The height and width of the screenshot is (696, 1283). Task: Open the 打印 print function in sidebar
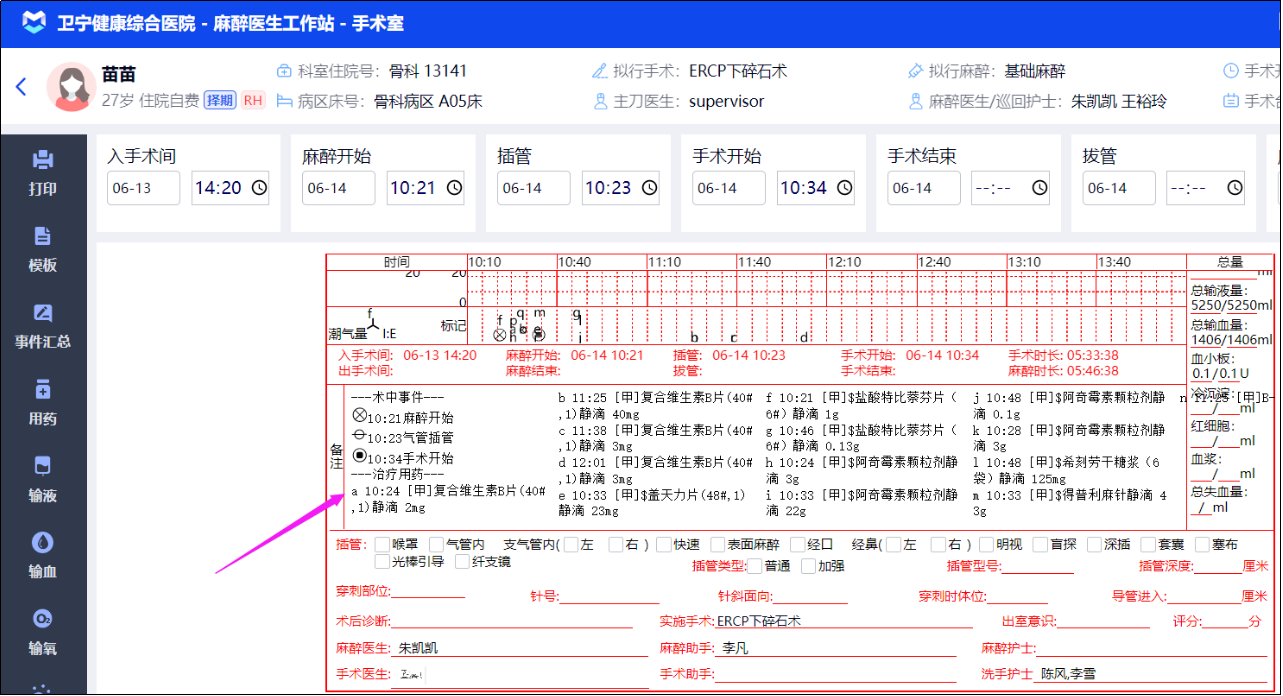42,173
